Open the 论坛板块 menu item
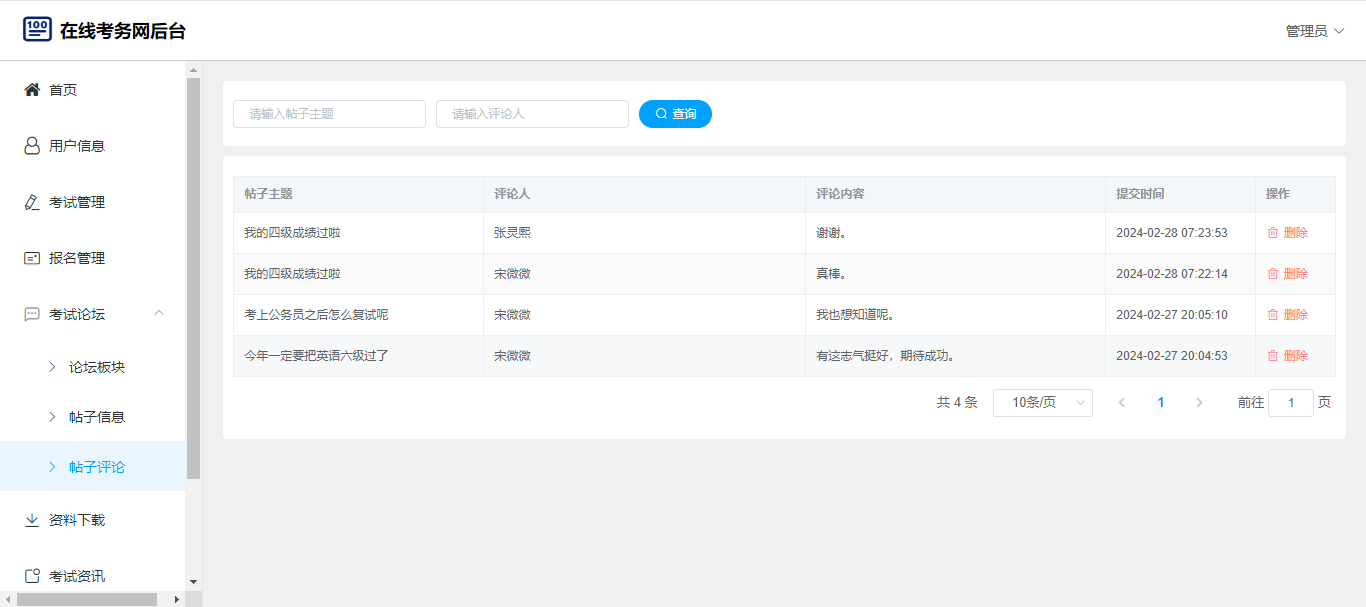1366x607 pixels. point(97,367)
